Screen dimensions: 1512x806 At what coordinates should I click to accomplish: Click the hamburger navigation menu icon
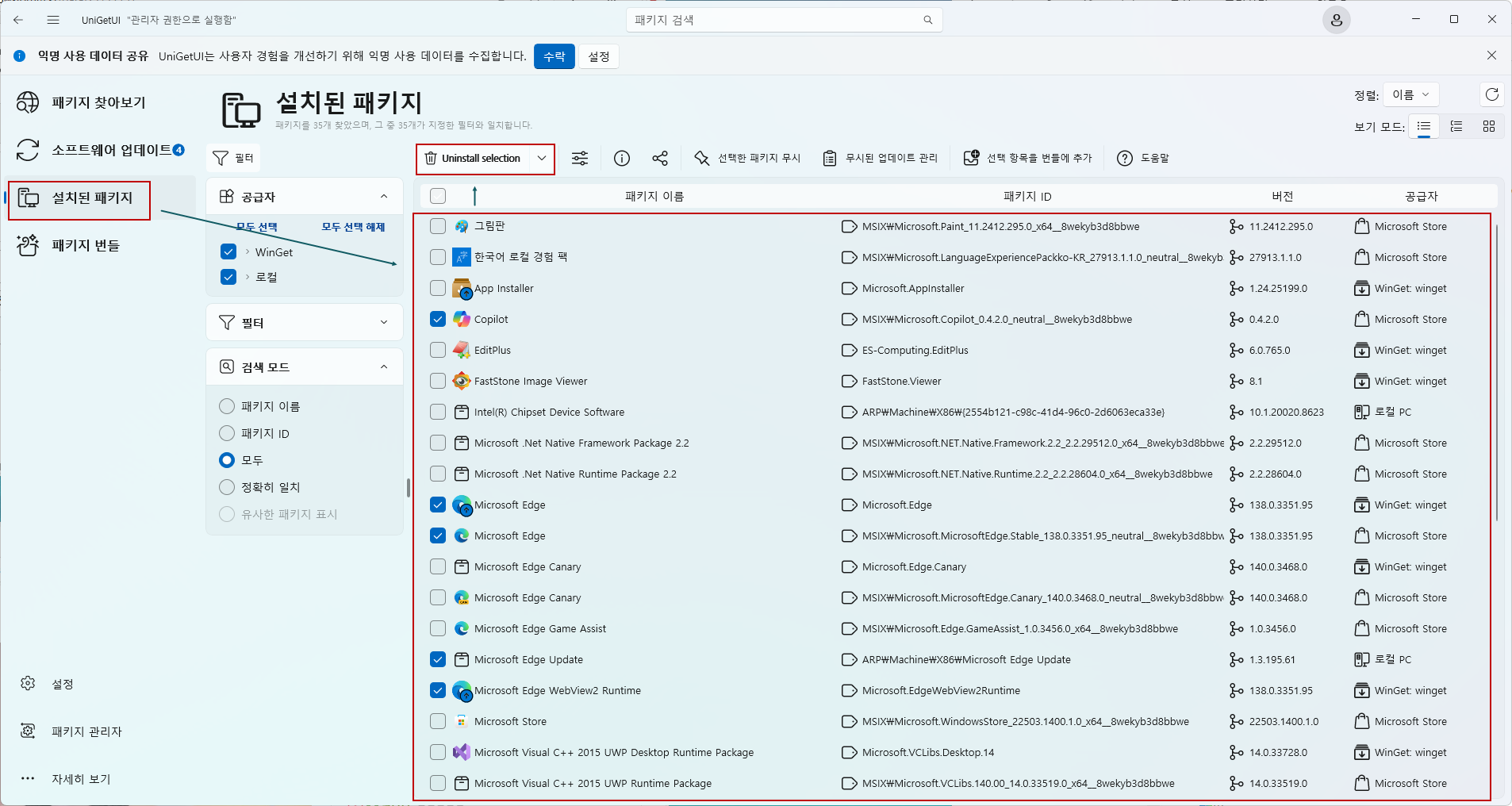coord(53,20)
